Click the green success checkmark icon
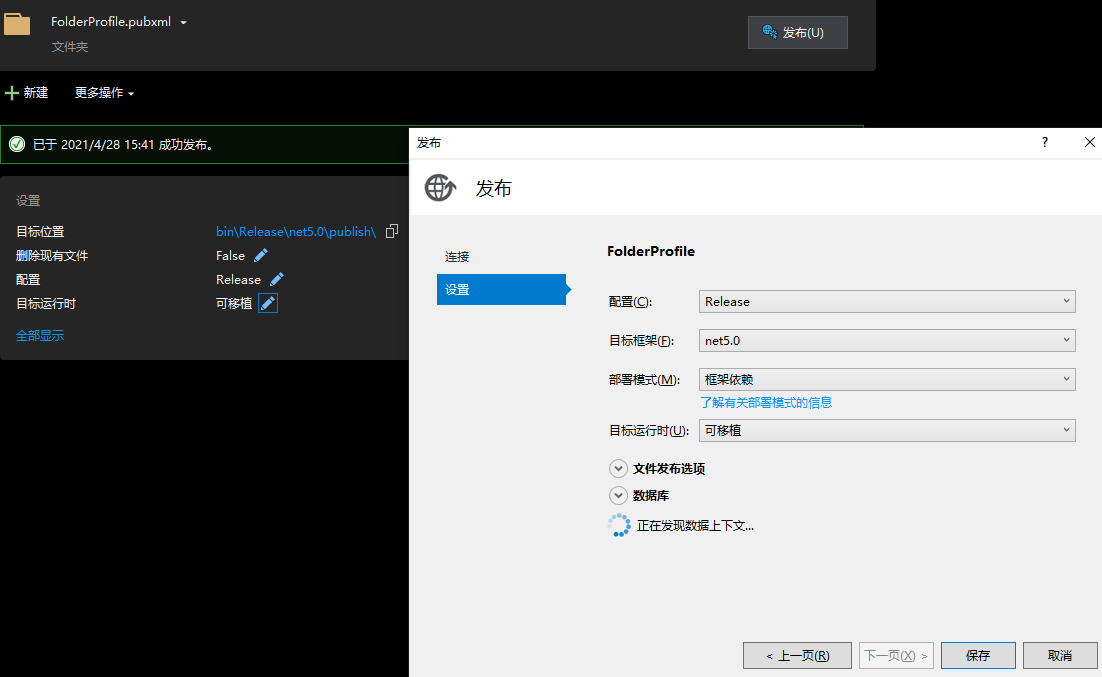The height and width of the screenshot is (677, 1102). coord(17,144)
